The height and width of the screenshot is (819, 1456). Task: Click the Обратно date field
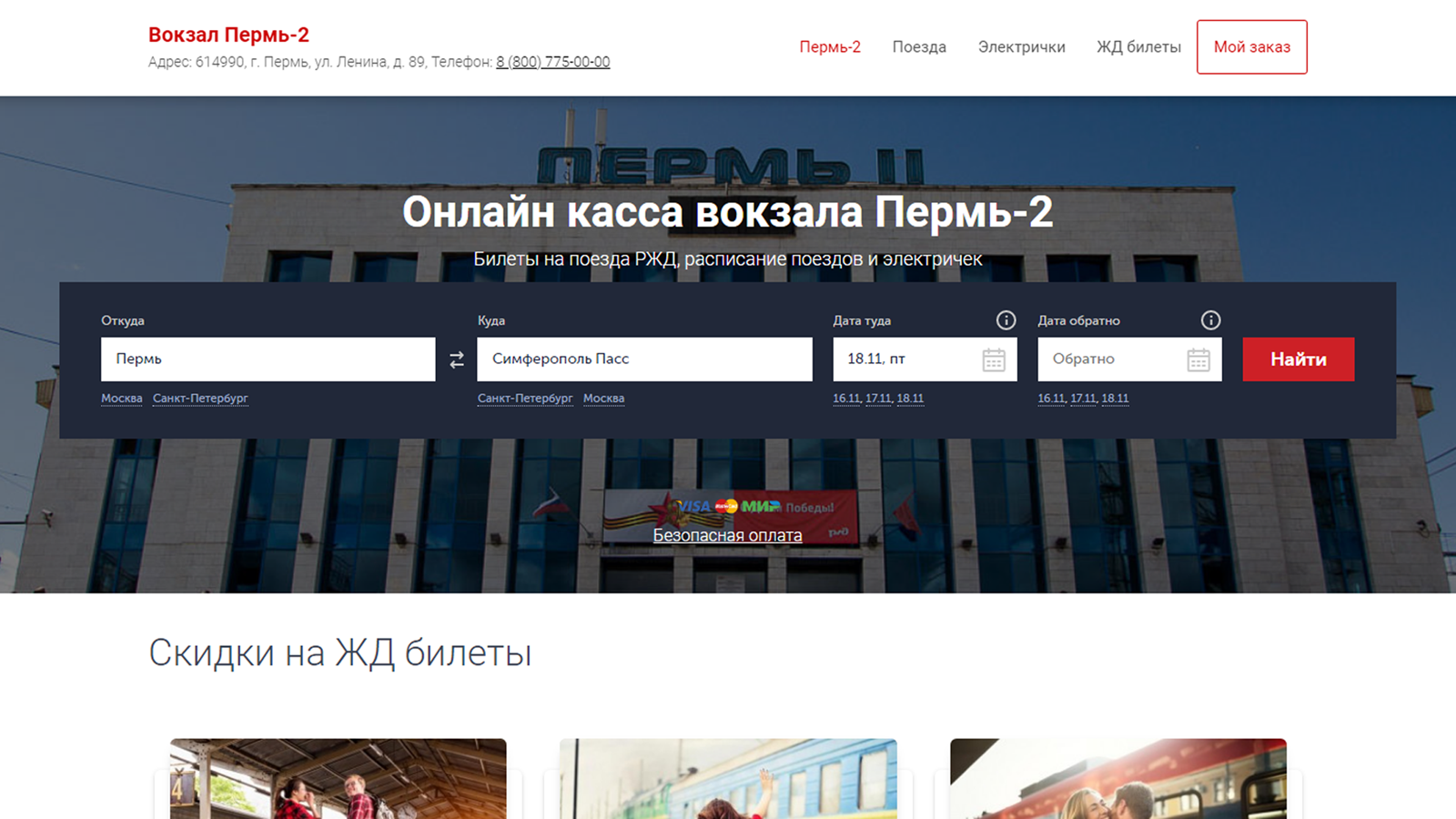tap(1129, 359)
